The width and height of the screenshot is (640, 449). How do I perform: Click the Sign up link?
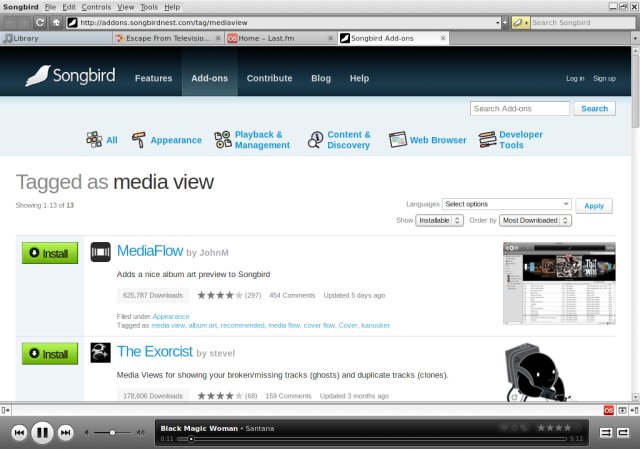tap(604, 78)
